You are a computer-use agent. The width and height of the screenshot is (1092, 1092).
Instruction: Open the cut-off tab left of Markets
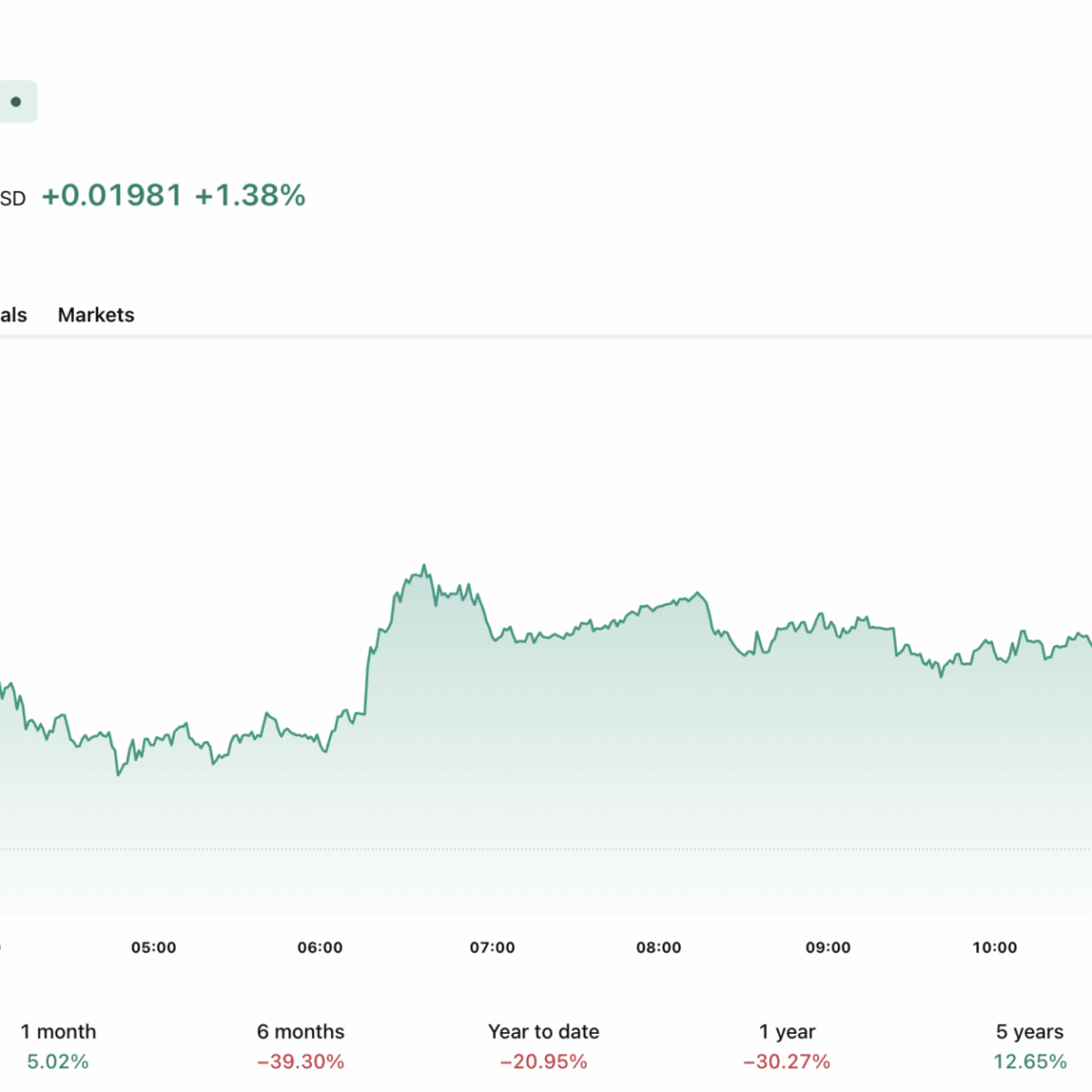(x=13, y=315)
